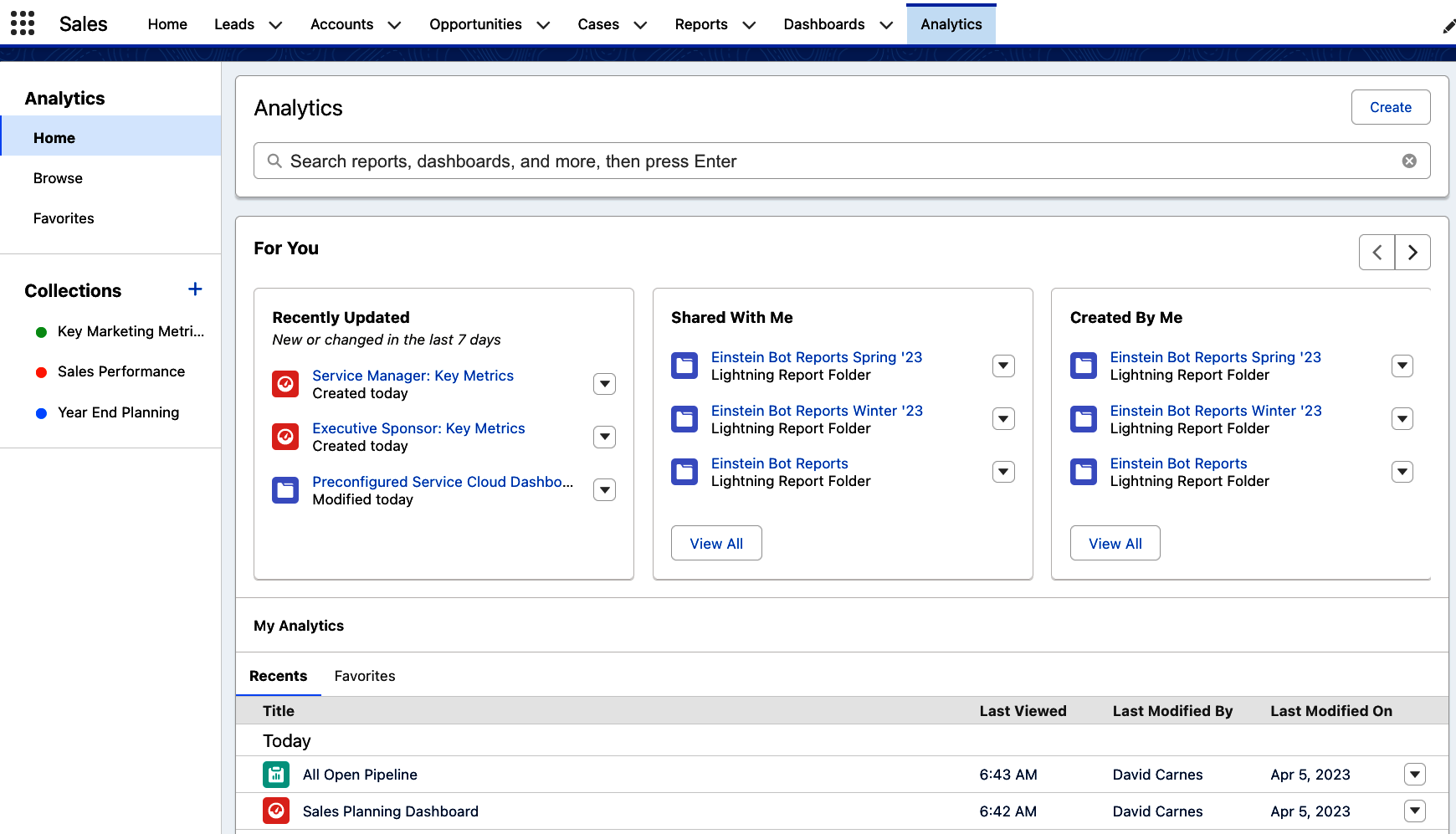Open Year End Planning collection
This screenshot has width=1456, height=834.
point(118,412)
